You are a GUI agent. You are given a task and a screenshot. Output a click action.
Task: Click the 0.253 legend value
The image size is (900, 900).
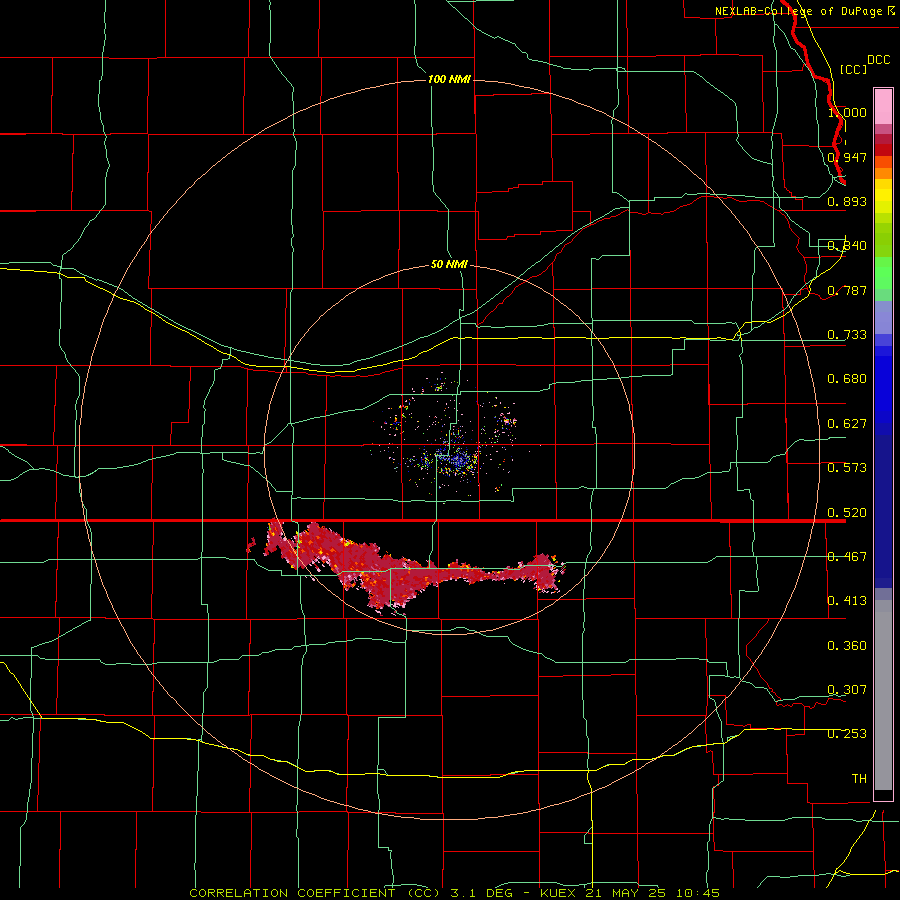pos(847,734)
